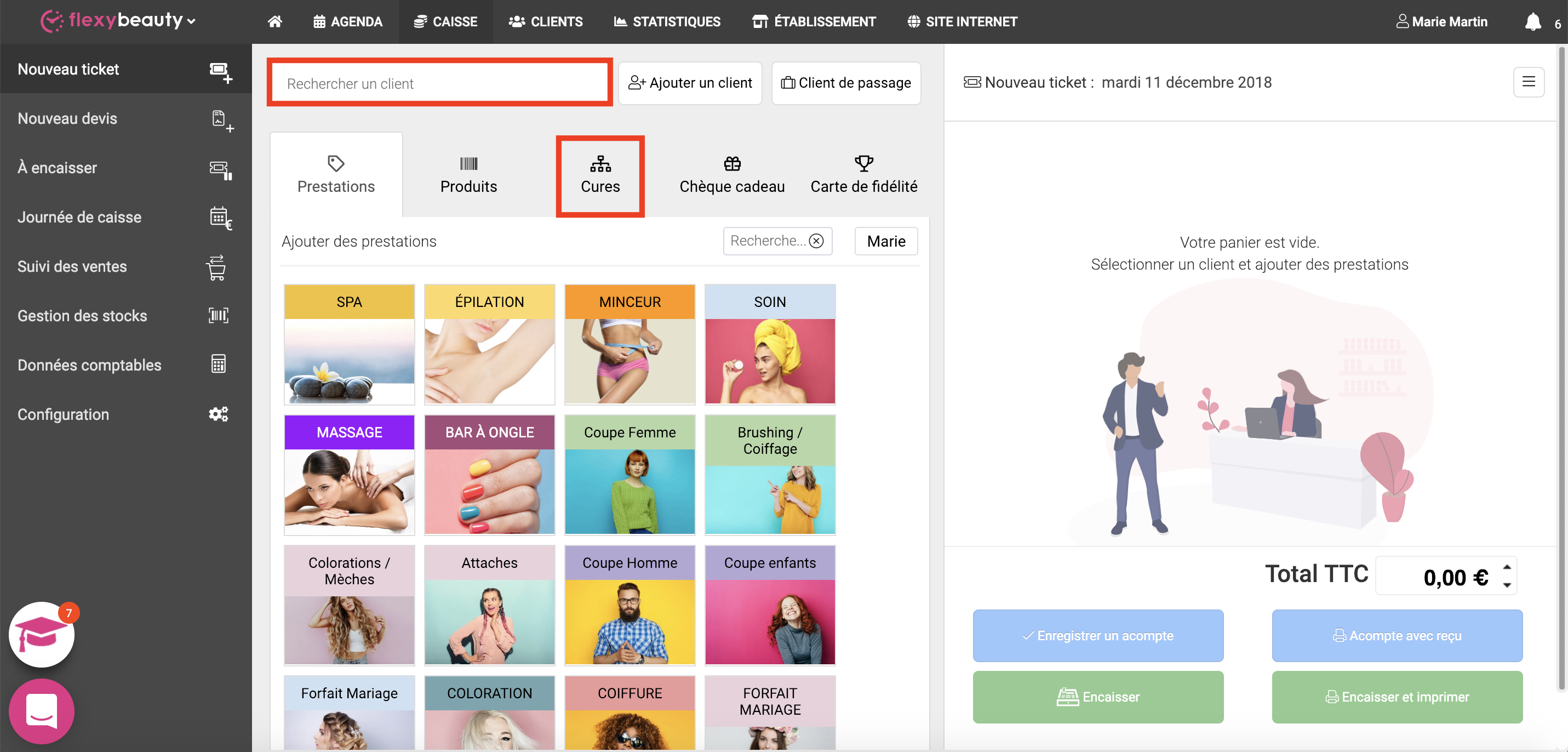Switch to the Cures tab
This screenshot has height=752, width=1568.
(600, 175)
